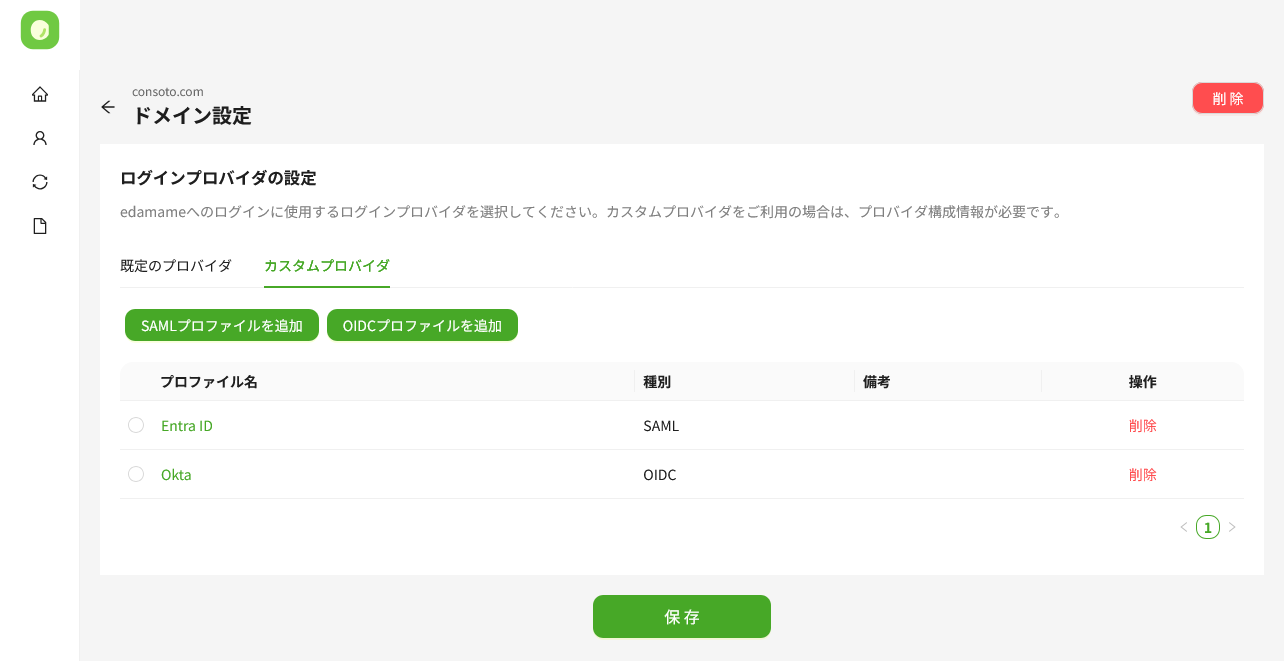Delete the Entra ID profile row
The width and height of the screenshot is (1284, 661).
[x=1142, y=426]
